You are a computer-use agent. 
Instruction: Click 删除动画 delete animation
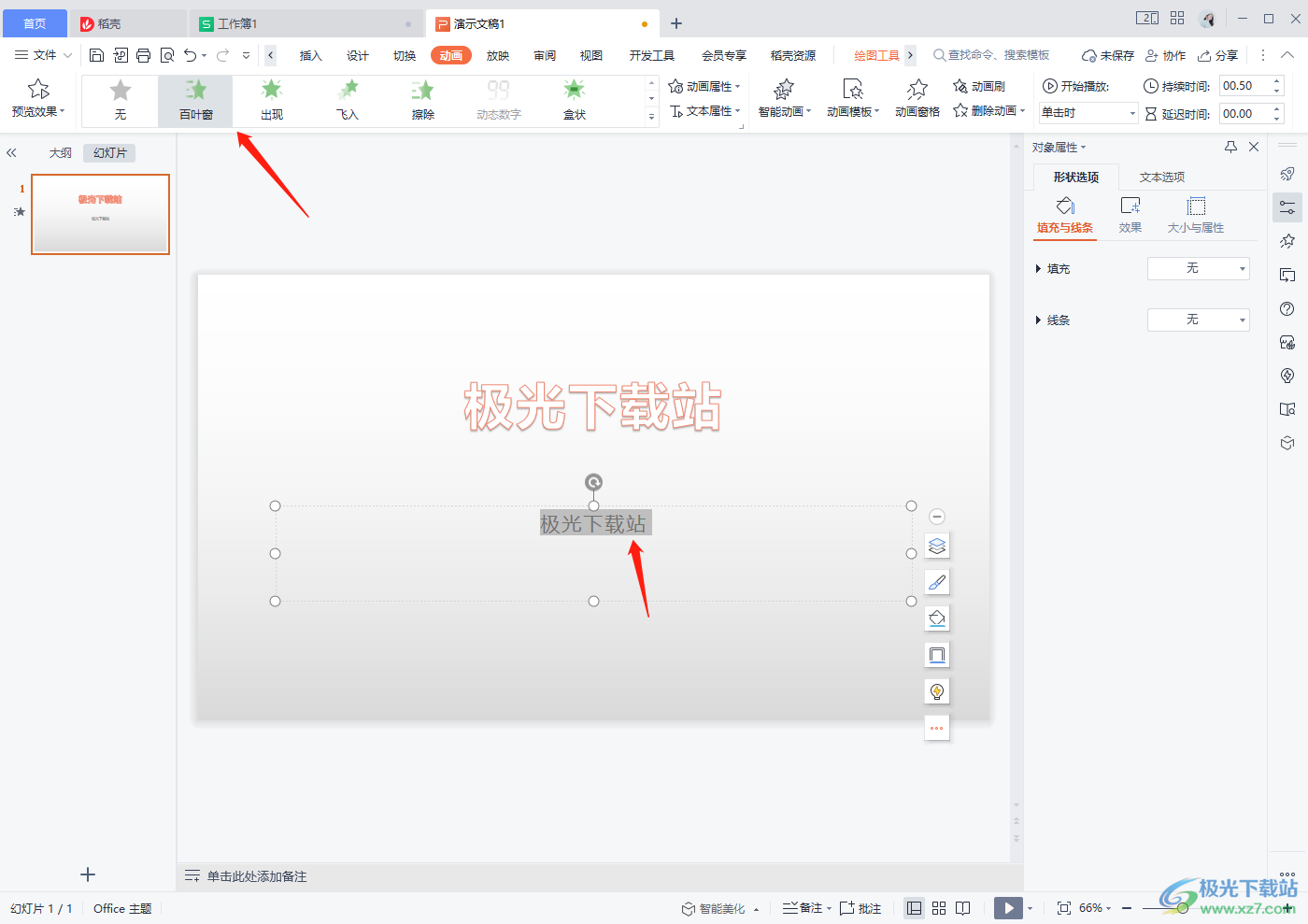point(988,111)
